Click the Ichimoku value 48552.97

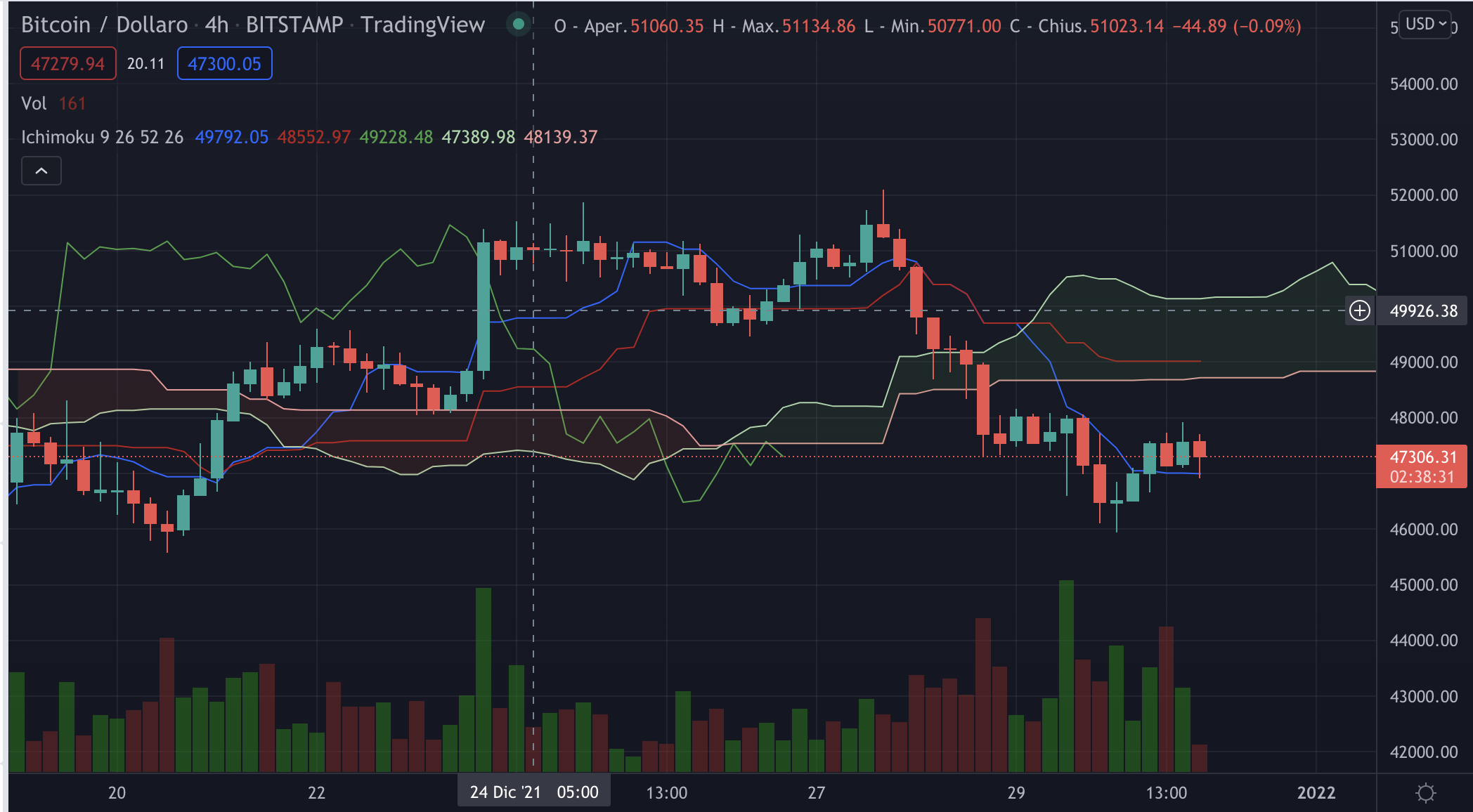click(x=314, y=137)
